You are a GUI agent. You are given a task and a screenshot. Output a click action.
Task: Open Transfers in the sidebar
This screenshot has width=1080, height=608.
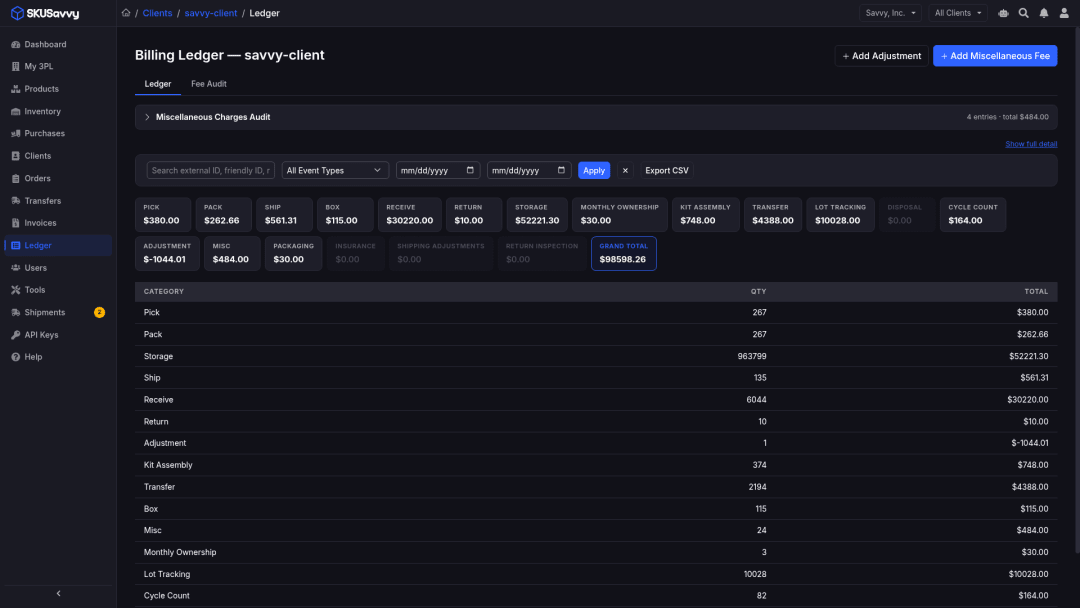(x=58, y=200)
